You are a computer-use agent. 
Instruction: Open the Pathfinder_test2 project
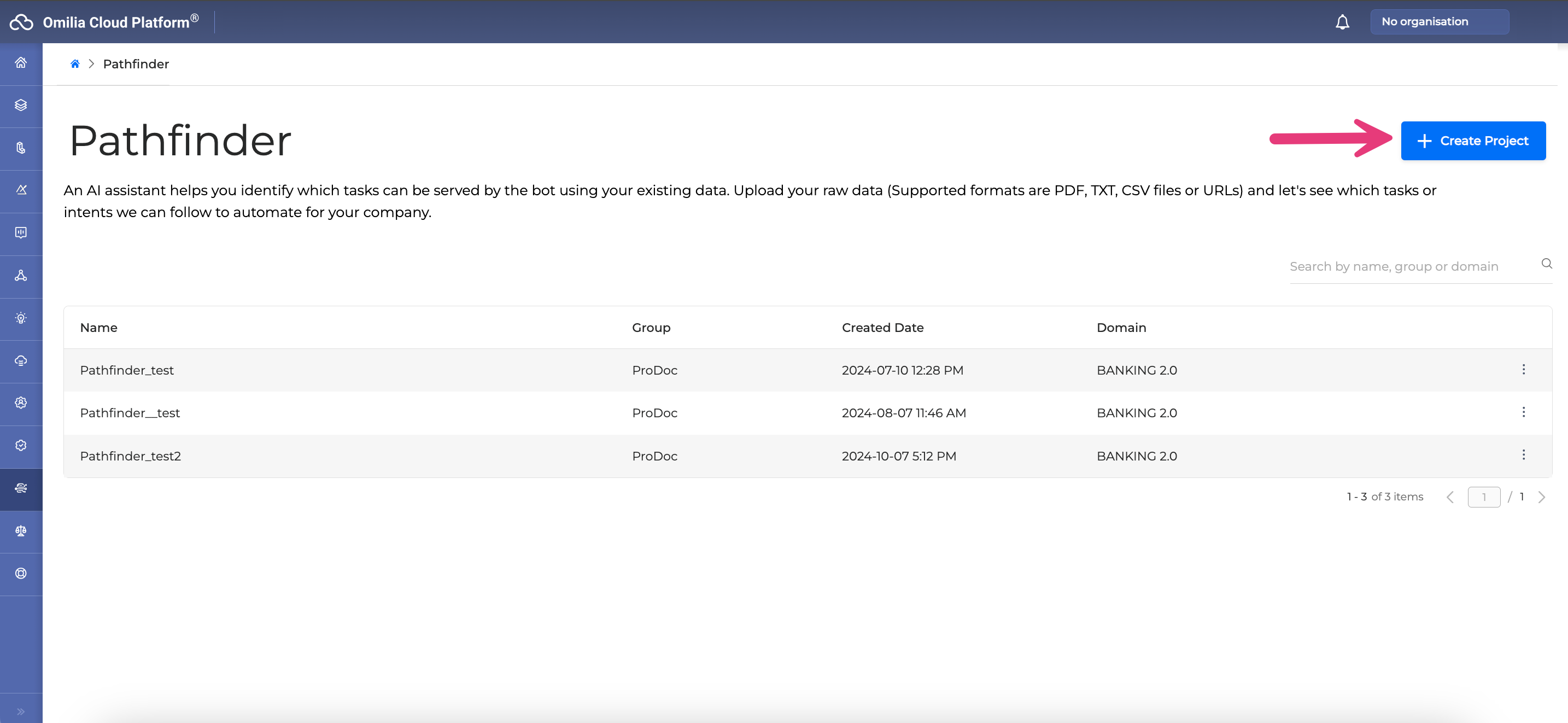point(807,456)
